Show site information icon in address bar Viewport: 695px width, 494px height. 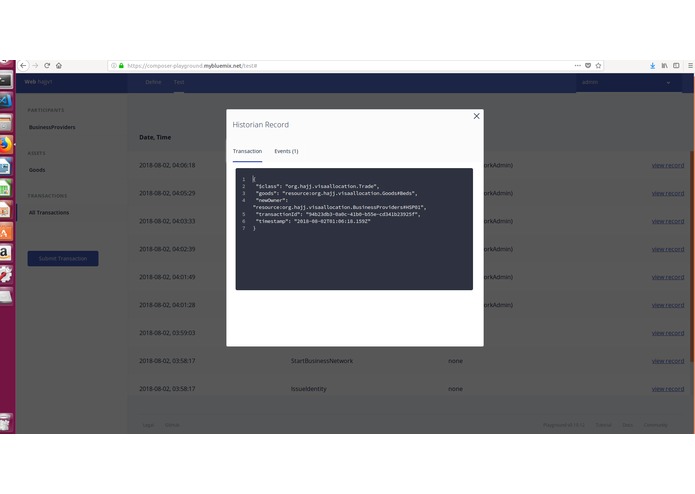[114, 66]
